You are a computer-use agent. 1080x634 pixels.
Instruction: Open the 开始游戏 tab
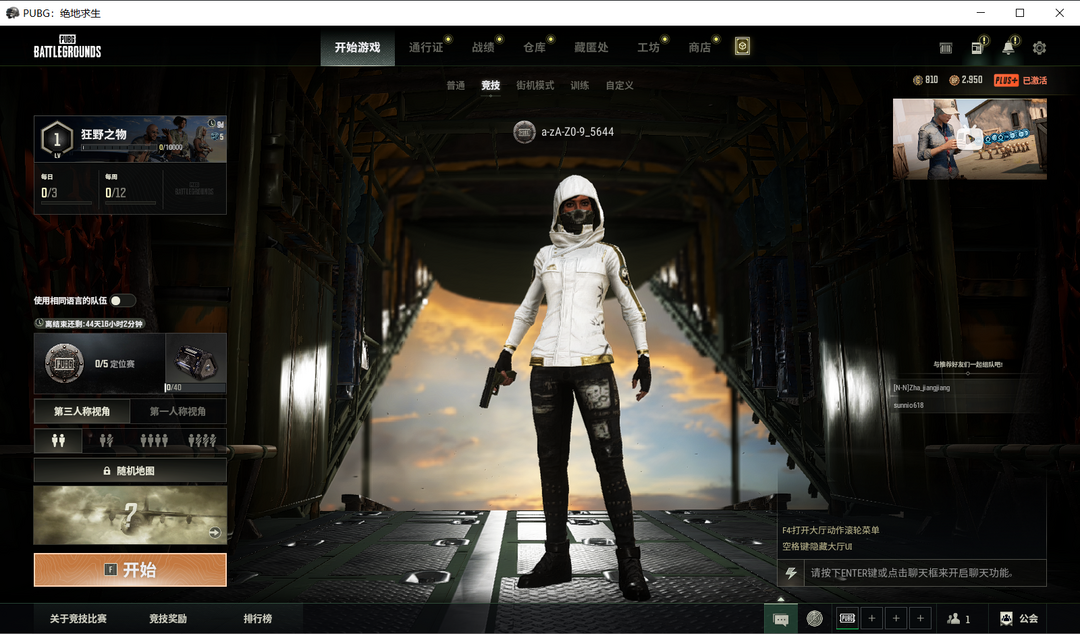(x=357, y=48)
